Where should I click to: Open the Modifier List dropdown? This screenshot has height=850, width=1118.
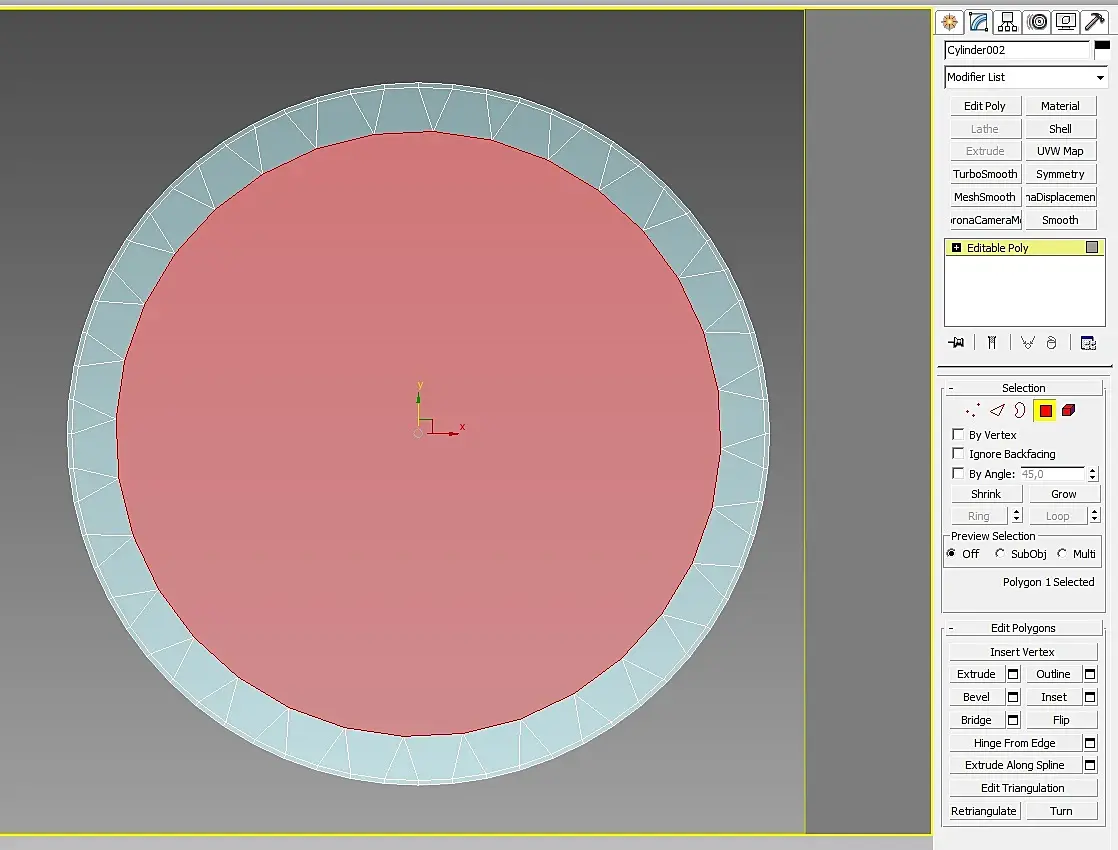tap(1025, 77)
